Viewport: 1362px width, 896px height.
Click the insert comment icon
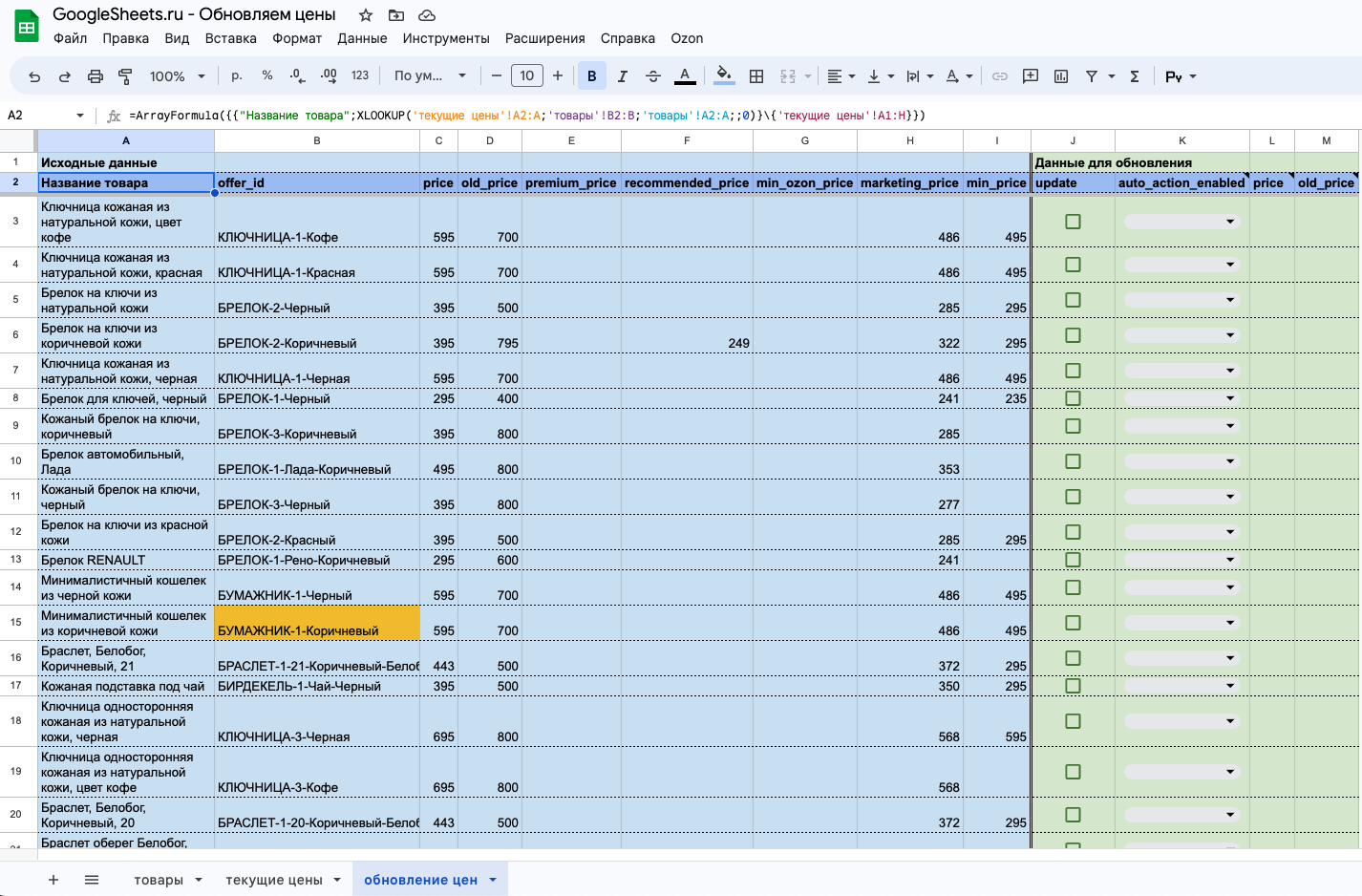point(1031,76)
